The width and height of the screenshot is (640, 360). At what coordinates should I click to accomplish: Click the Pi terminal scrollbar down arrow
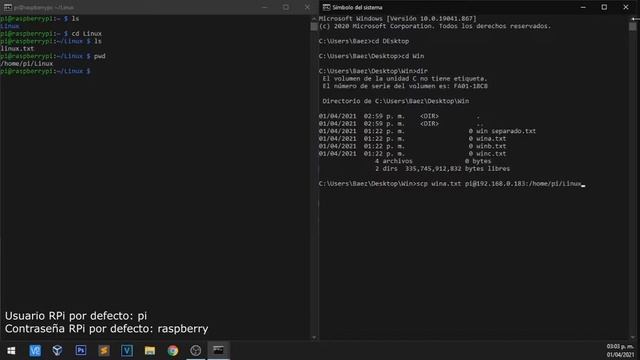(314, 337)
